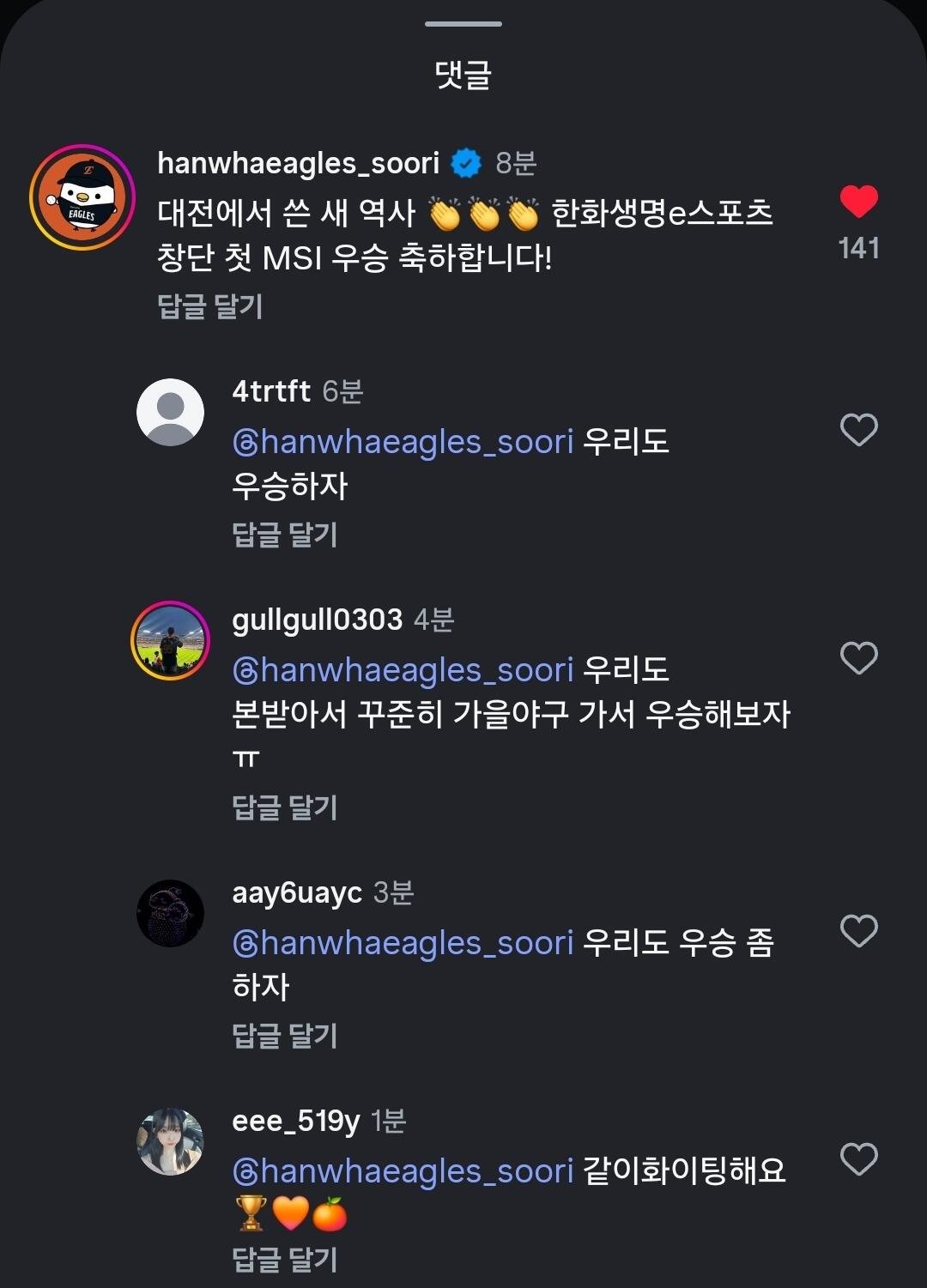View gullgull0303's stadium profile picture story
Screen dimensions: 927x1288
[x=170, y=641]
